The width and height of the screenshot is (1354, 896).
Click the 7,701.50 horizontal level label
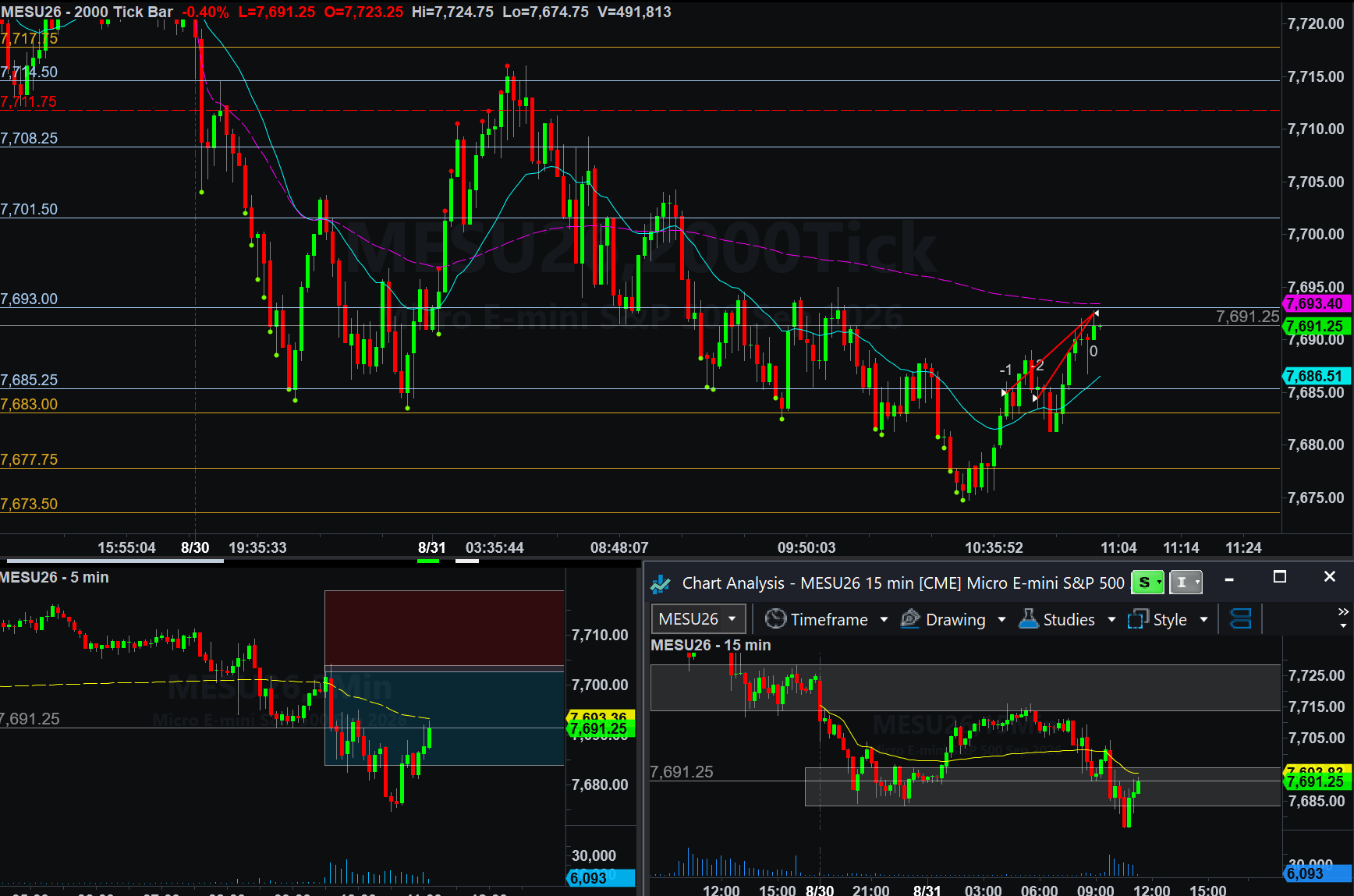pos(29,209)
